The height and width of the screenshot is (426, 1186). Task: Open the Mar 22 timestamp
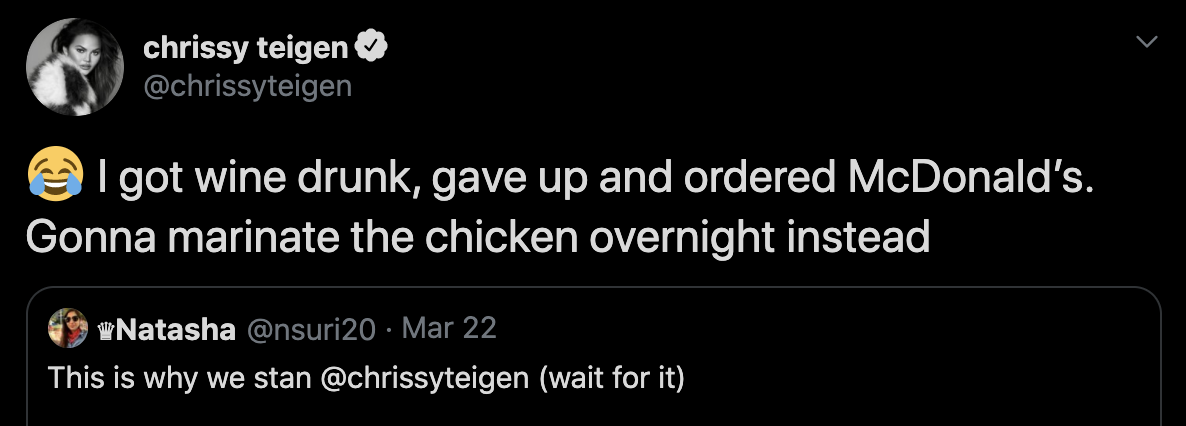pyautogui.click(x=449, y=328)
